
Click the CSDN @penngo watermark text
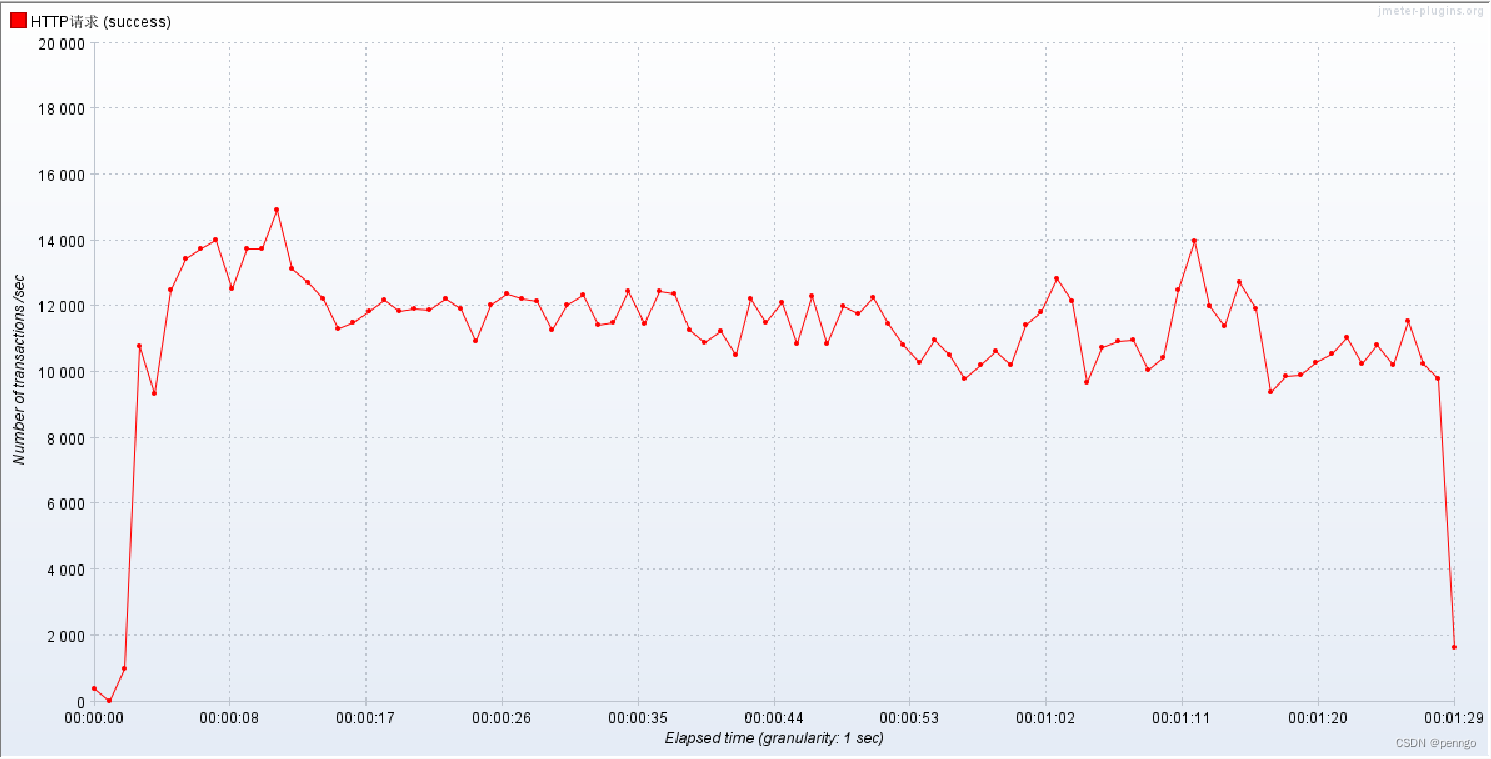point(1438,743)
